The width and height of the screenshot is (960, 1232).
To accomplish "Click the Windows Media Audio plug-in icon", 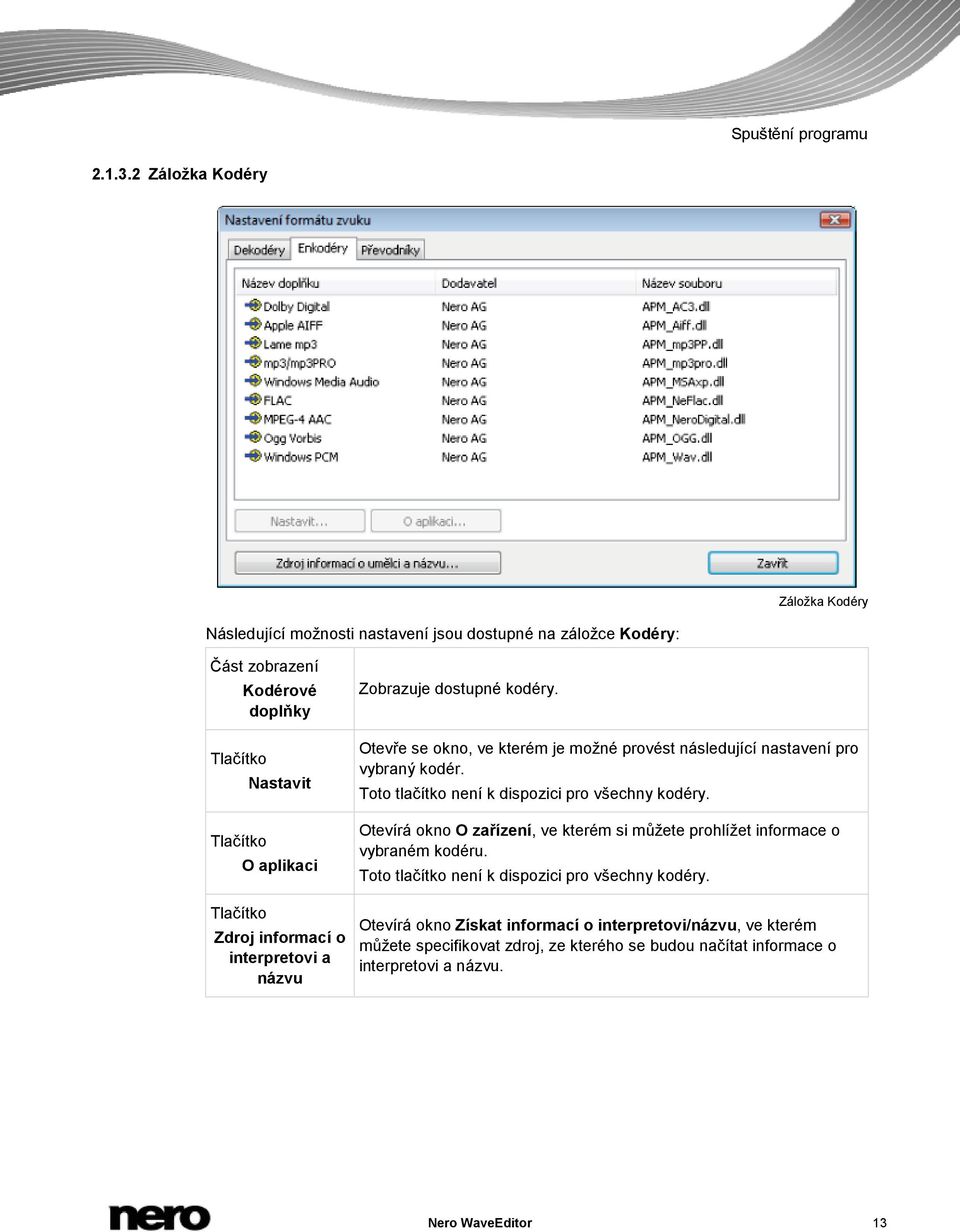I will (252, 381).
